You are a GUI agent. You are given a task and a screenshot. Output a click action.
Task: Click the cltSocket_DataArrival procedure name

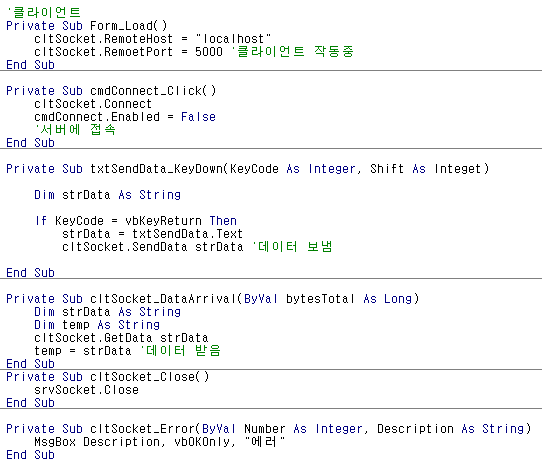pyautogui.click(x=164, y=299)
